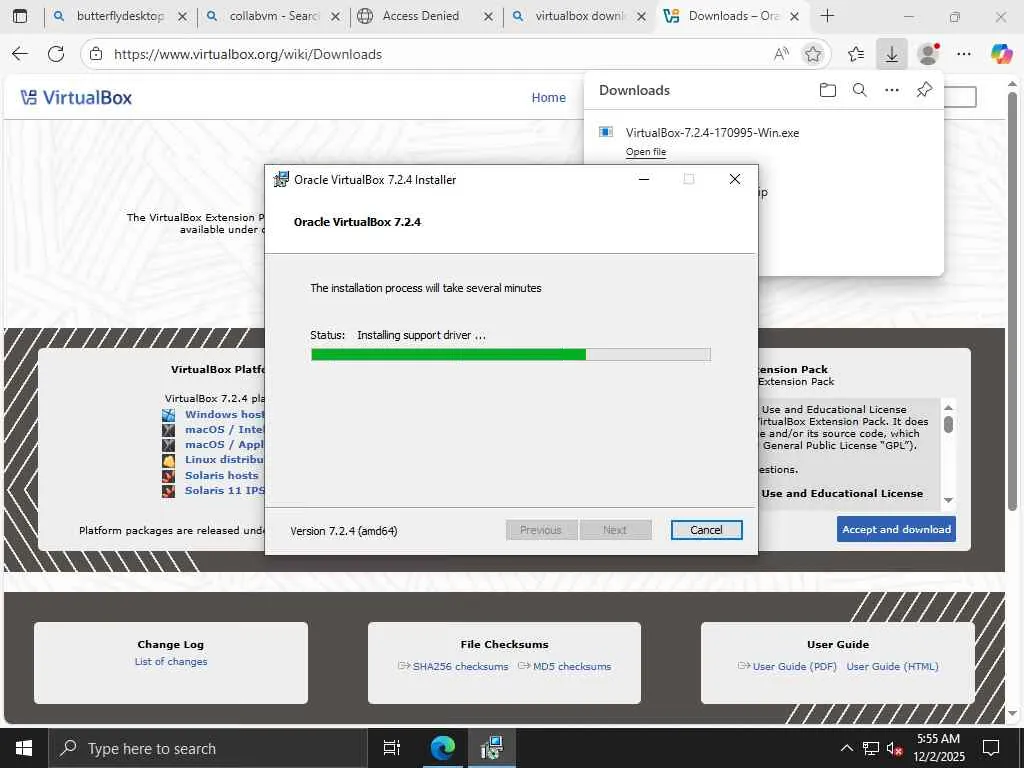Open a new browser tab
Image resolution: width=1024 pixels, height=768 pixels.
click(x=827, y=16)
